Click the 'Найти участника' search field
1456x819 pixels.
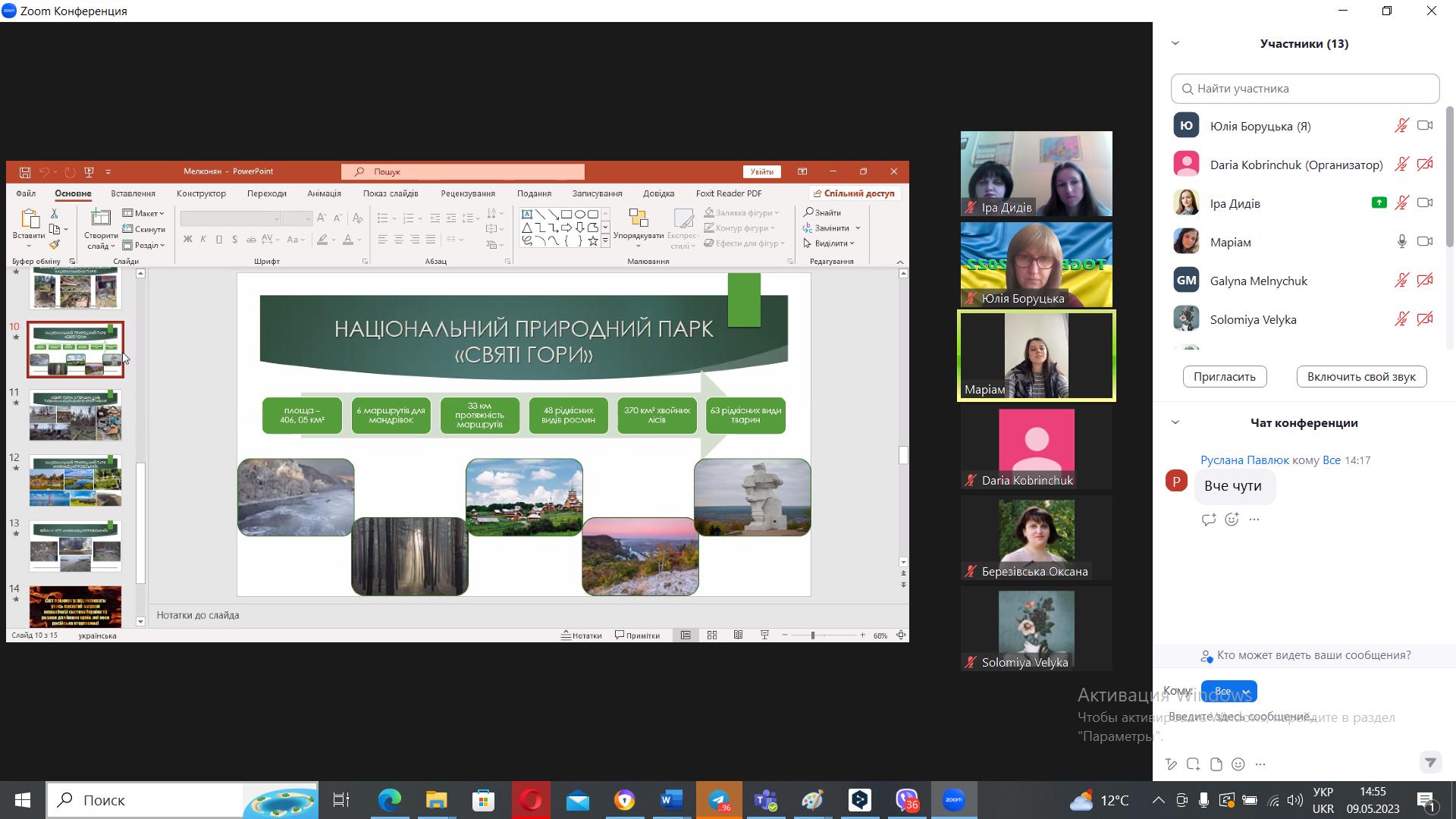pyautogui.click(x=1304, y=89)
